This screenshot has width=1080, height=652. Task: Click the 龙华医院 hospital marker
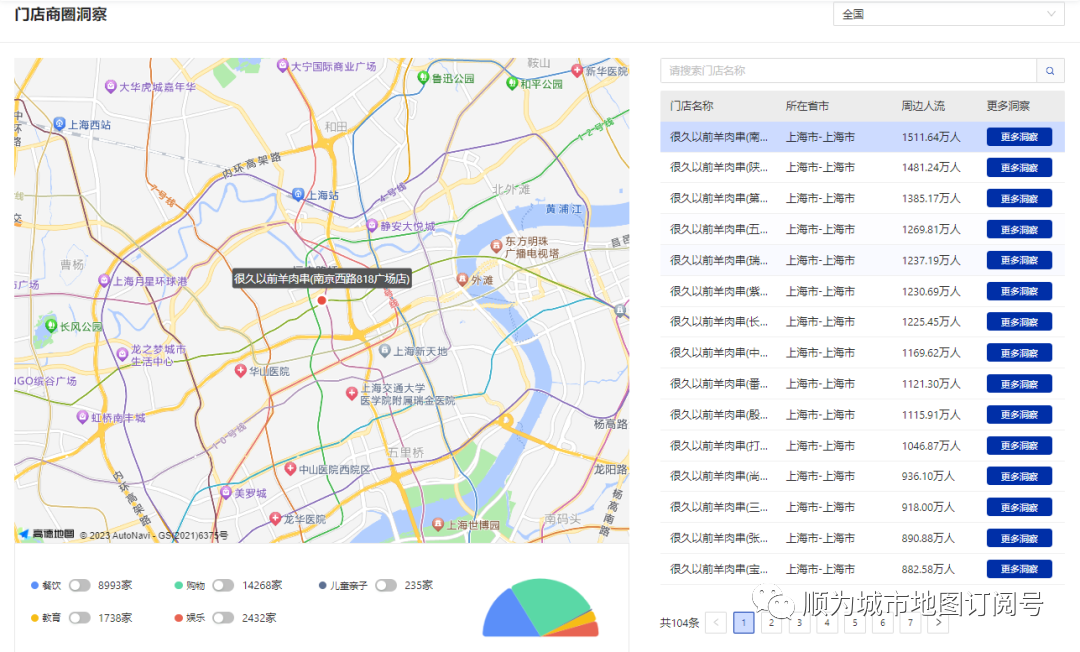pyautogui.click(x=275, y=518)
